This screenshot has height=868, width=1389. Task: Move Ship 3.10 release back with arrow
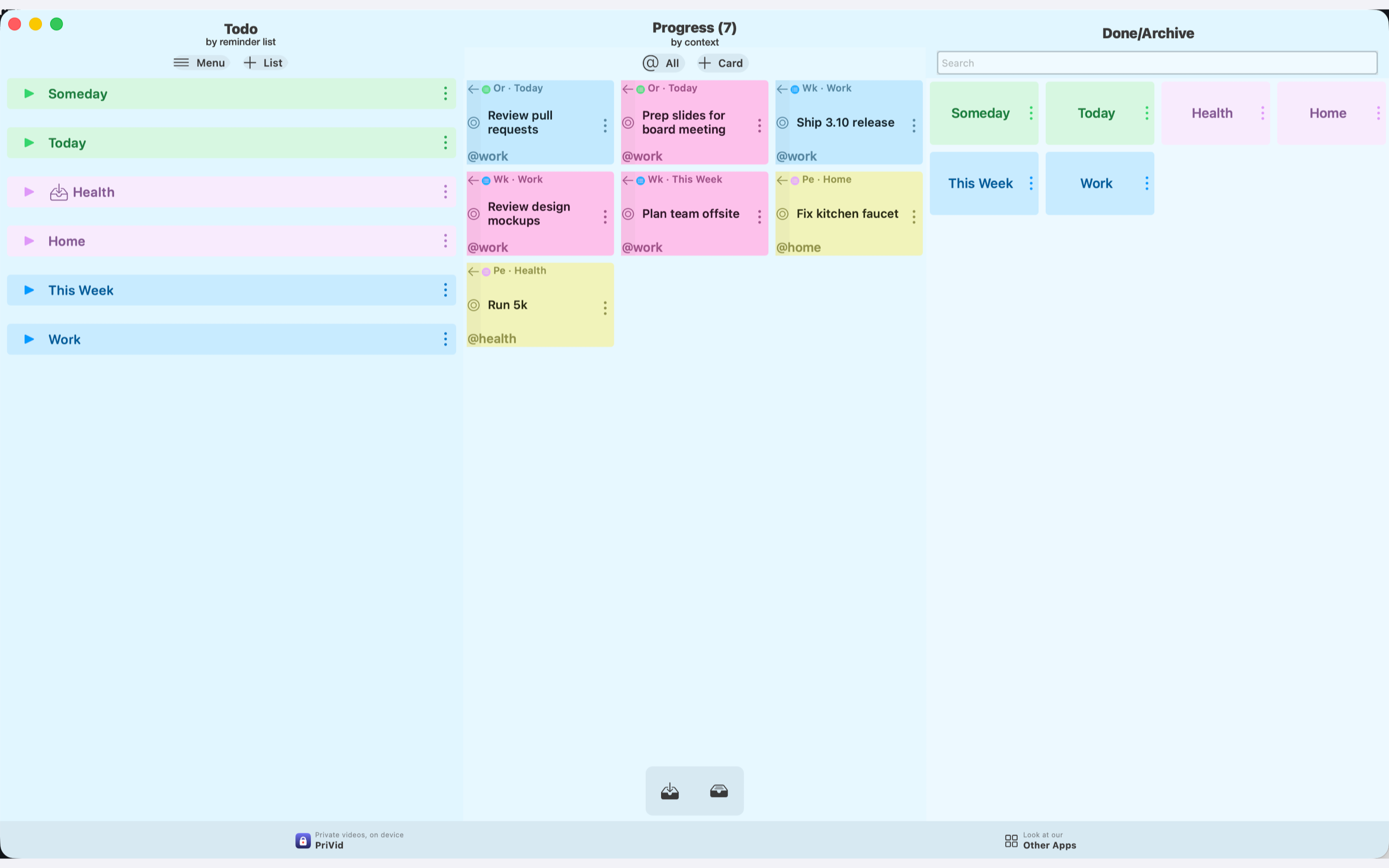782,89
